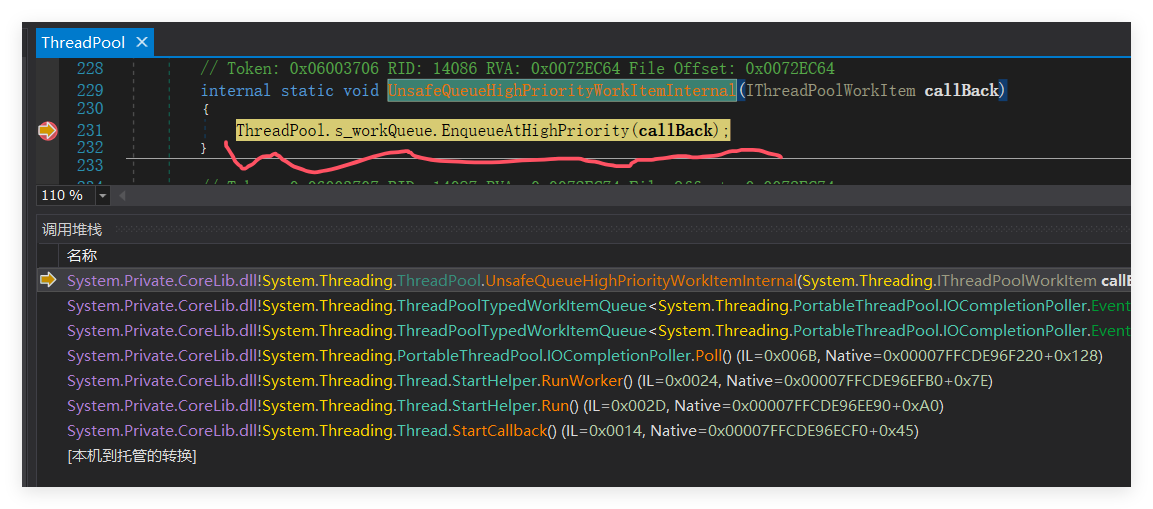Click UnsafeQueueHighPriorityWorkItemInternal method name in code

(x=563, y=90)
